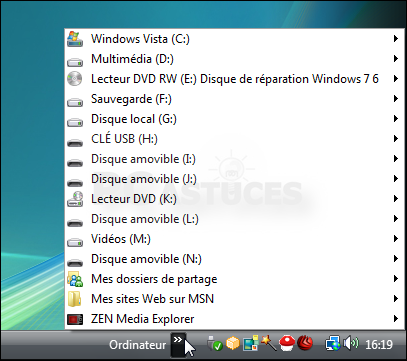Click the ZEN Media Explorer device icon
This screenshot has height=361, width=407.
[75, 319]
